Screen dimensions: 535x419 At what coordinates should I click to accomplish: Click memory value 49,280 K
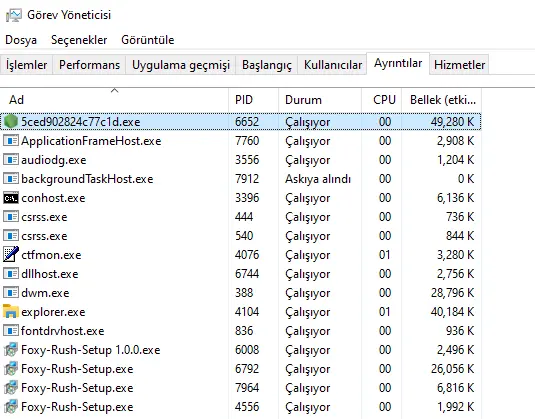pyautogui.click(x=452, y=122)
